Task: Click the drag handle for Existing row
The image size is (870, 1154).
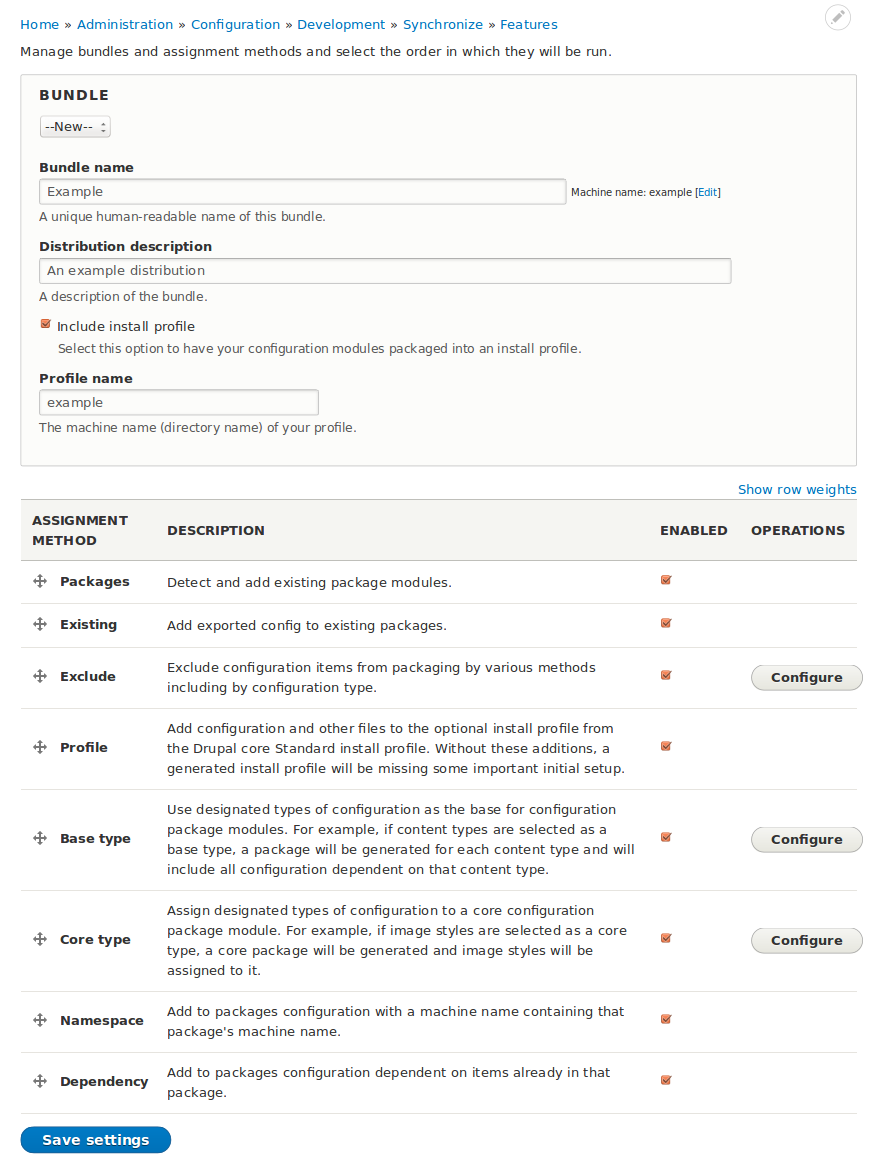Action: coord(40,624)
